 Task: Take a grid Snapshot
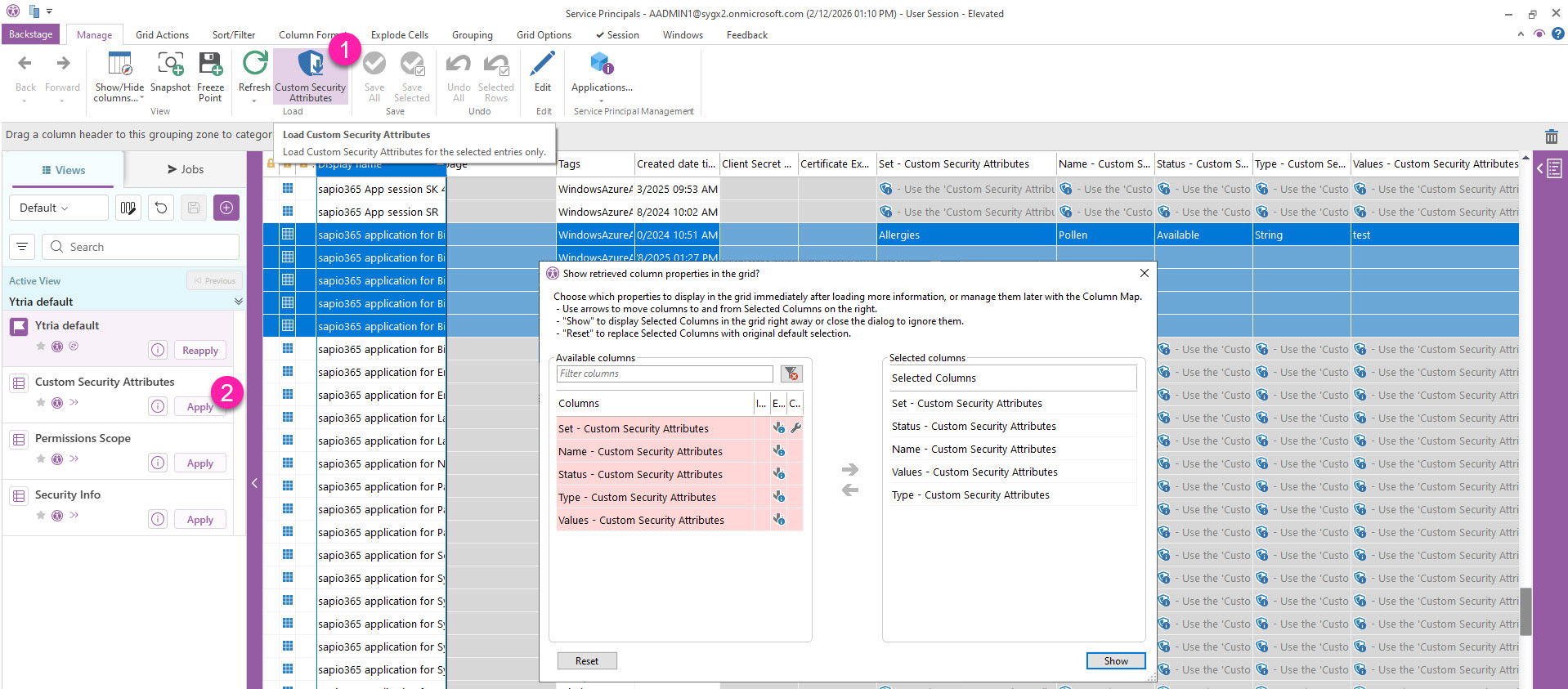(x=170, y=65)
